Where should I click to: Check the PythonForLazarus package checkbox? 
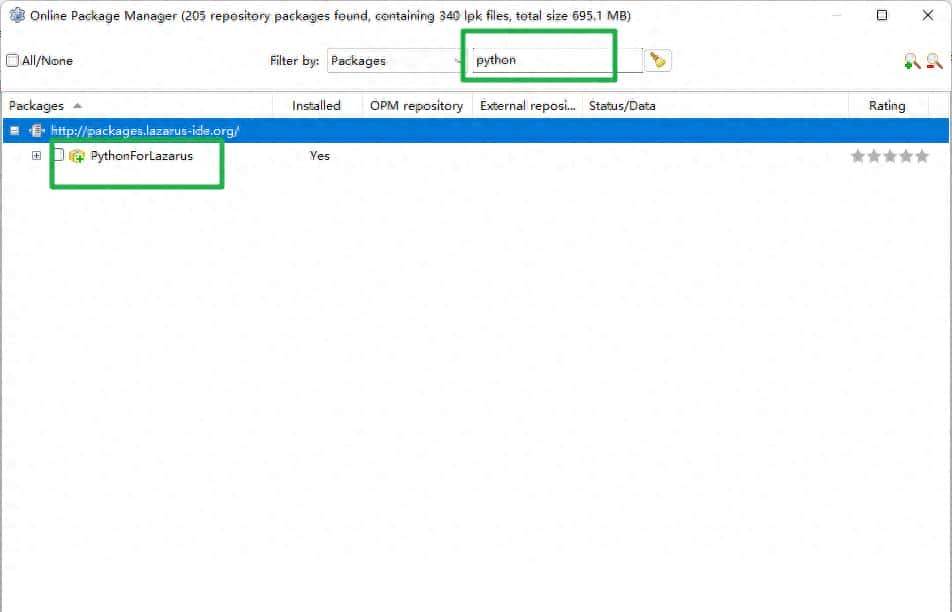(58, 155)
